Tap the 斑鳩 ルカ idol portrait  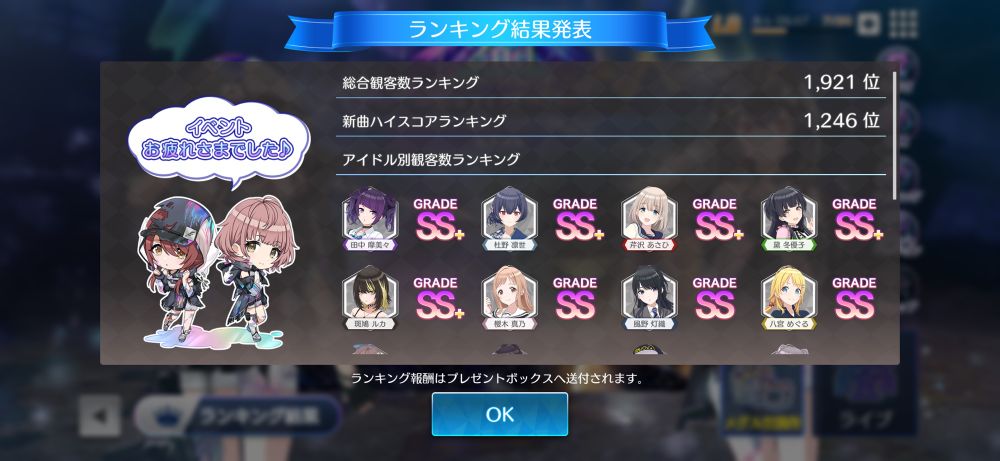point(370,298)
